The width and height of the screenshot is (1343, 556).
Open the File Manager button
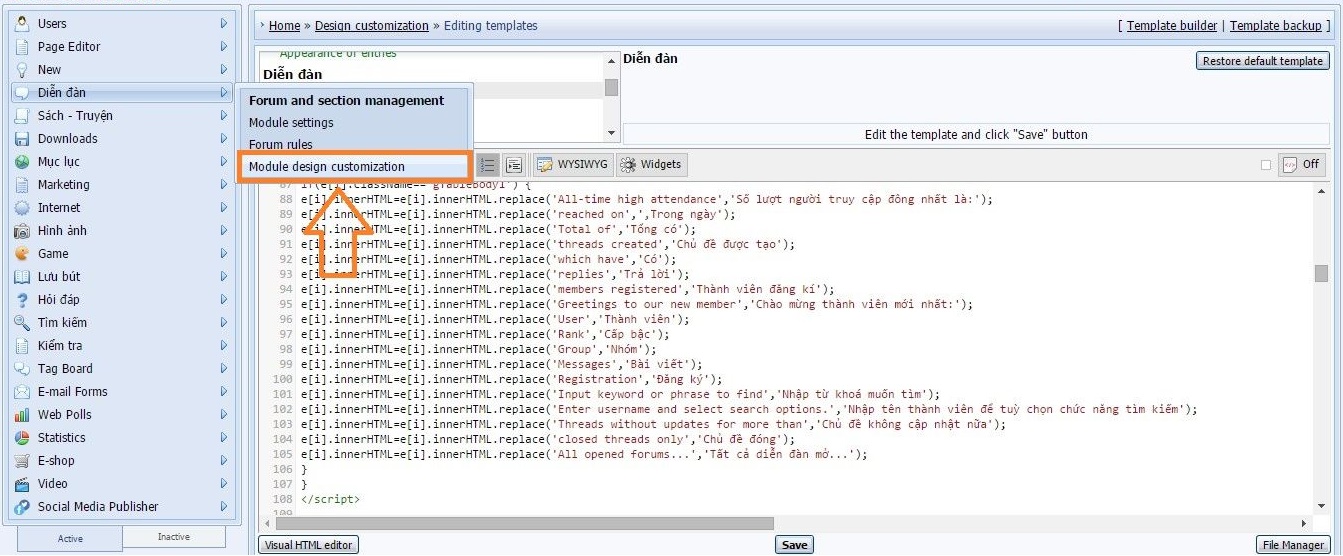click(x=1293, y=545)
